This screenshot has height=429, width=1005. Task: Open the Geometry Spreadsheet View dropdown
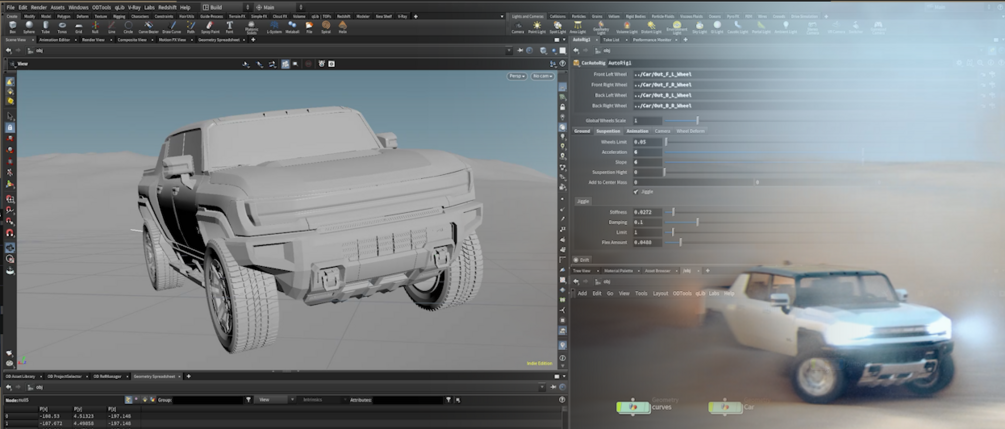click(x=273, y=400)
